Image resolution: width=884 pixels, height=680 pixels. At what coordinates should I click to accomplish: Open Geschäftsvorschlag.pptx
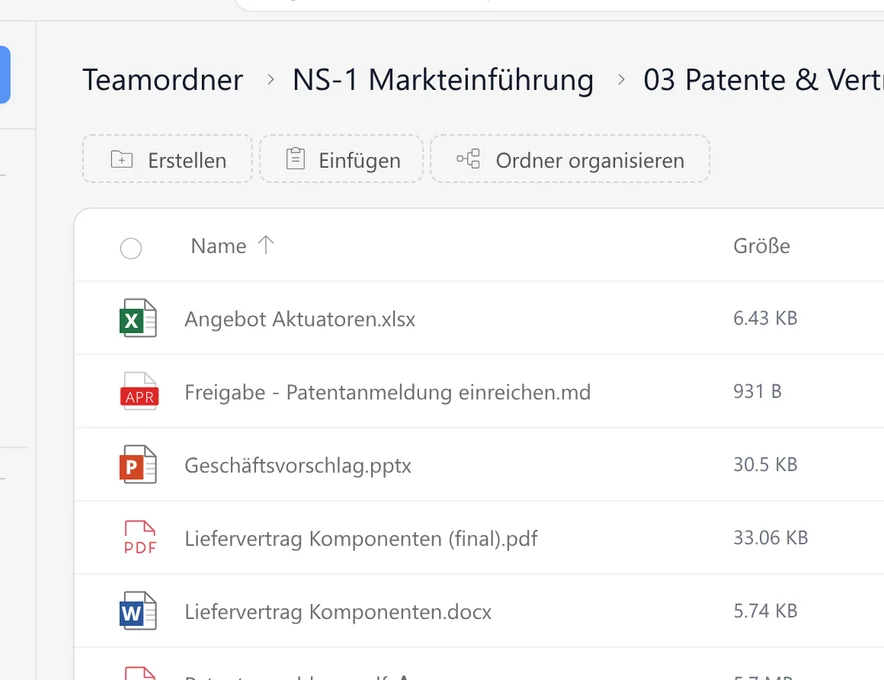(x=298, y=466)
